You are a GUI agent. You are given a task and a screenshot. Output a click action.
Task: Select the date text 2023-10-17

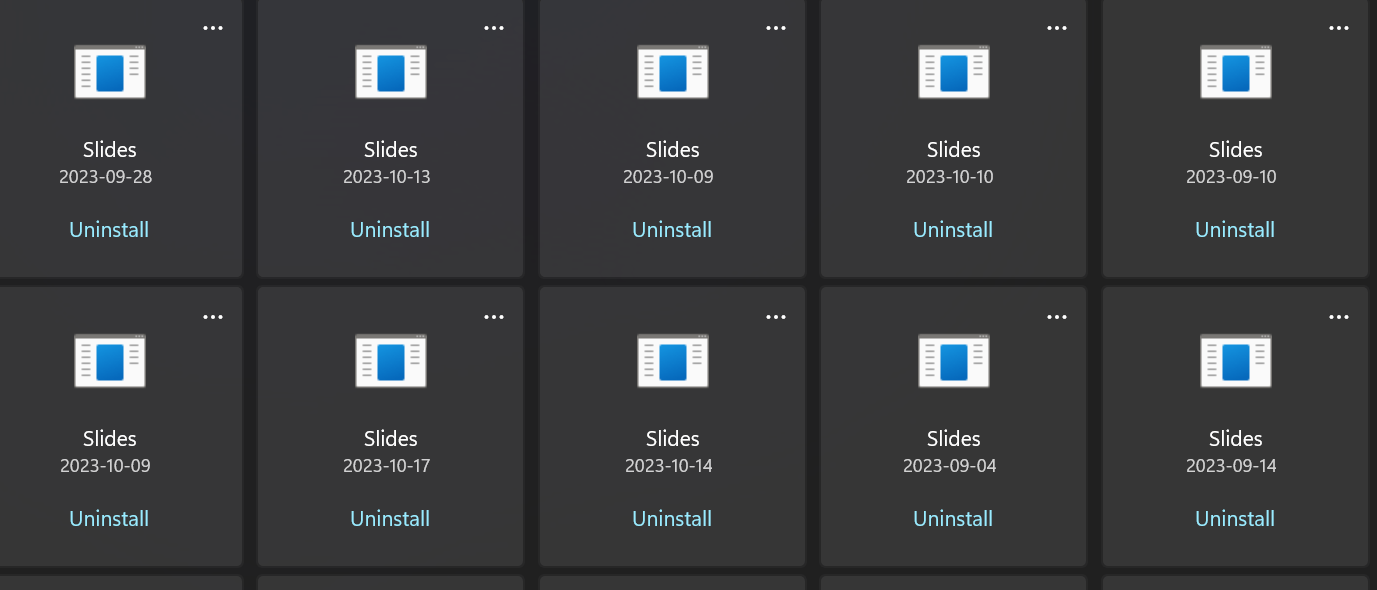[x=387, y=467]
